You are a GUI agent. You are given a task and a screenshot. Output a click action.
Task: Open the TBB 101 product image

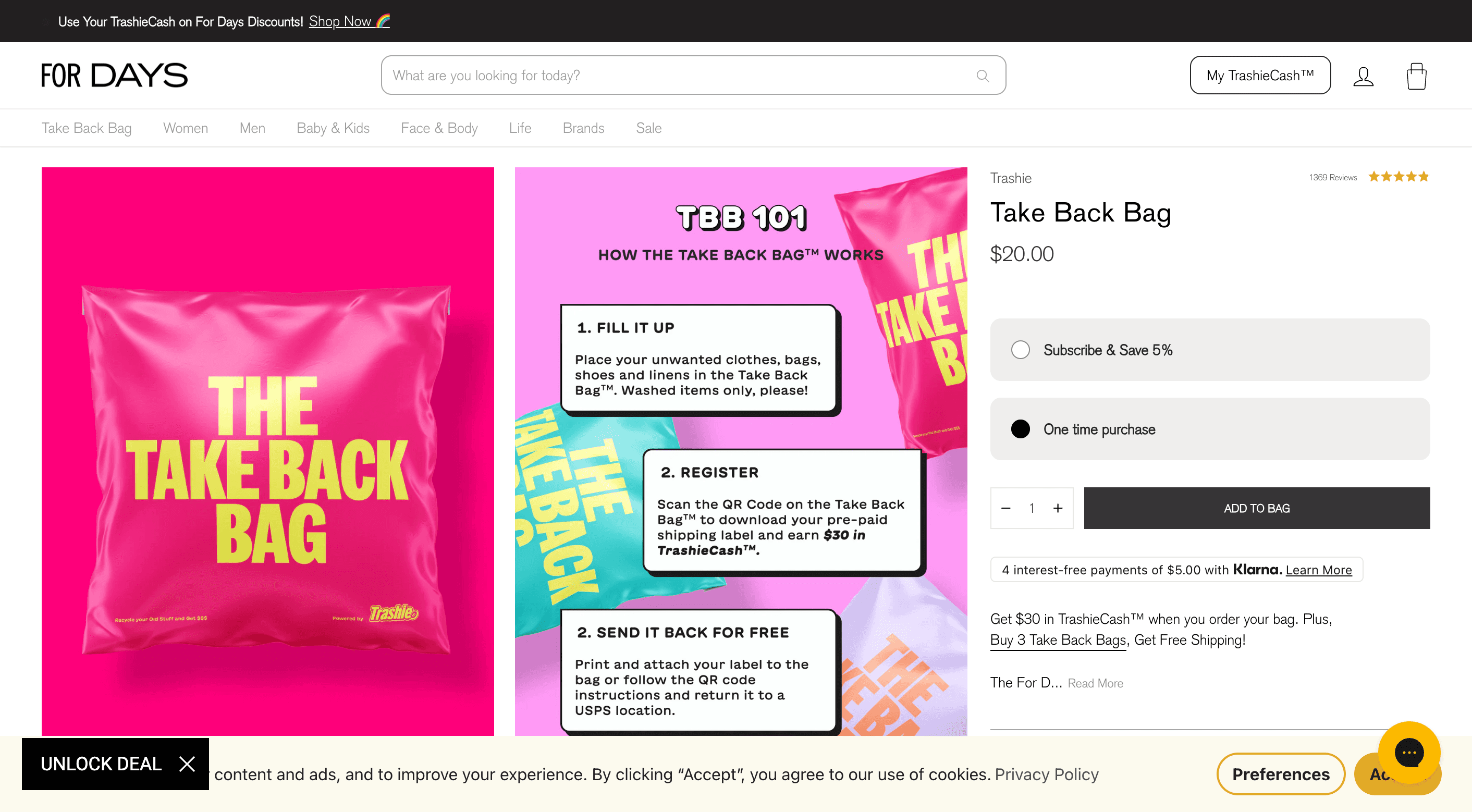741,451
